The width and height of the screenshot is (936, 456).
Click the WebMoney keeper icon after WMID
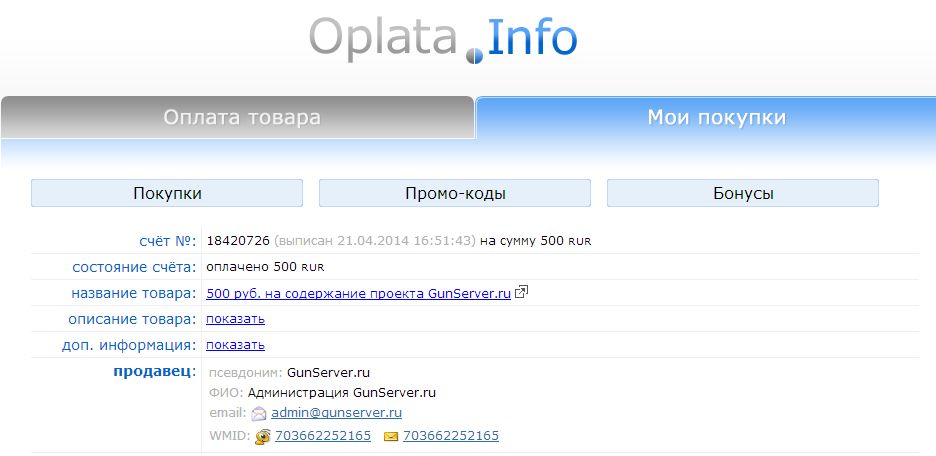(x=263, y=436)
